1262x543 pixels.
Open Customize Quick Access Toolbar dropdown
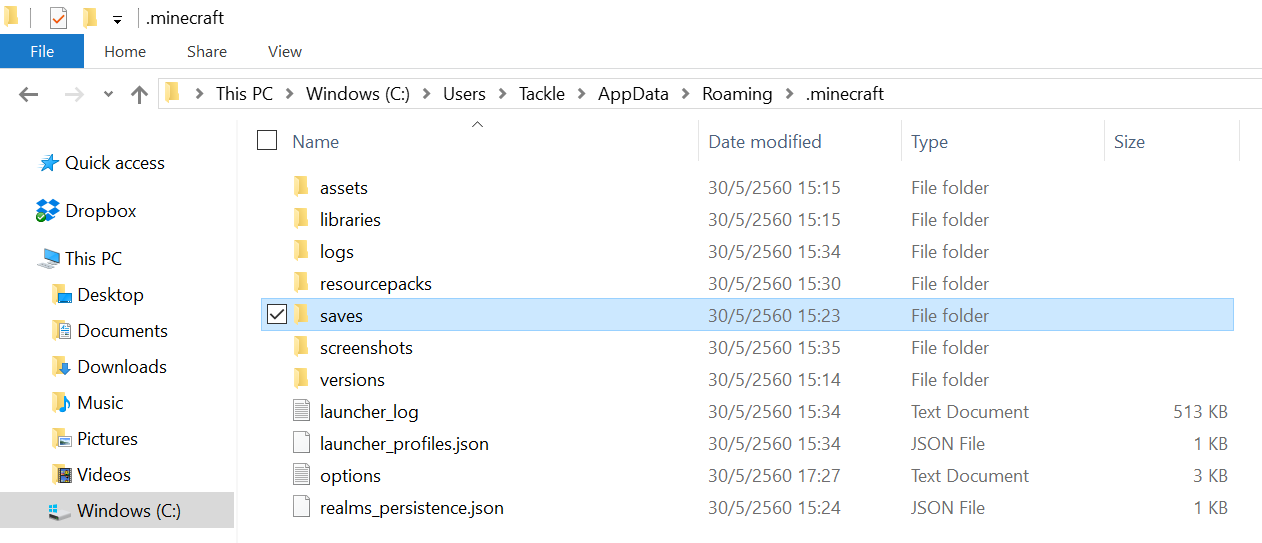click(x=117, y=19)
